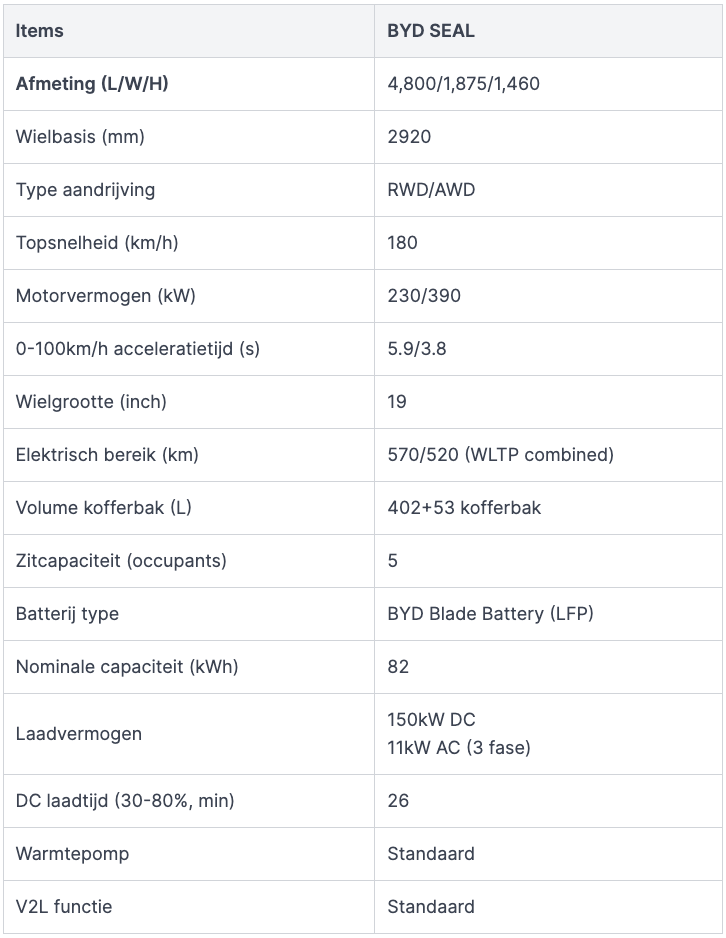The width and height of the screenshot is (726, 938).
Task: Click the dimensions value 4,800/1,875/1,460
Action: 463,84
